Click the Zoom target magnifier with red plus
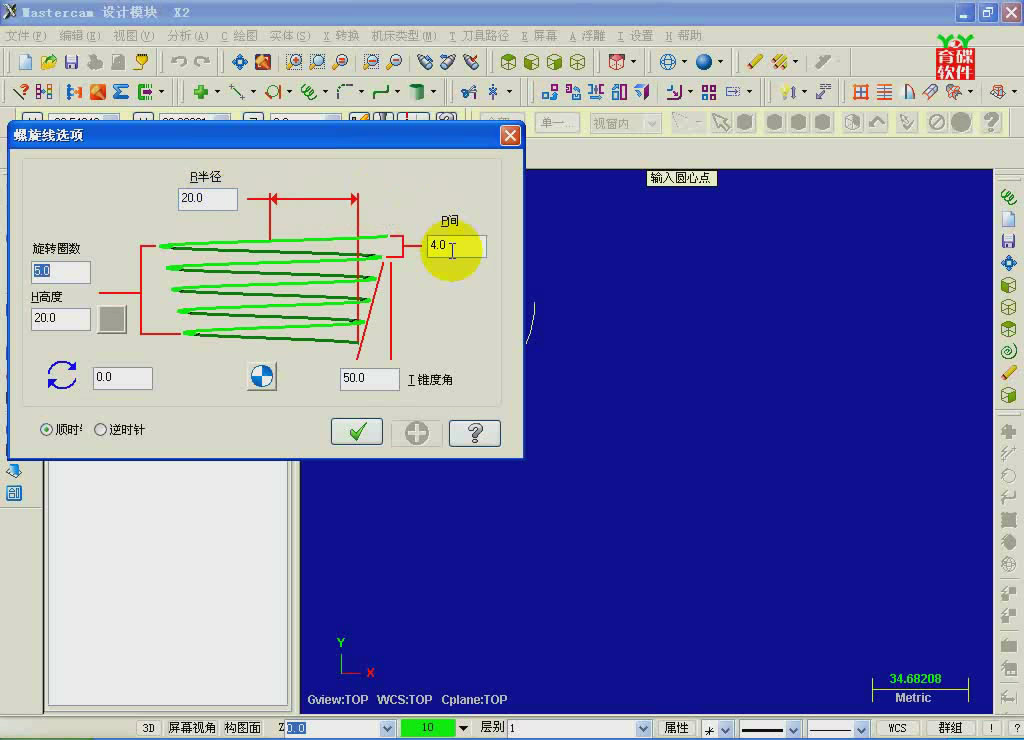The height and width of the screenshot is (740, 1024). tap(294, 62)
